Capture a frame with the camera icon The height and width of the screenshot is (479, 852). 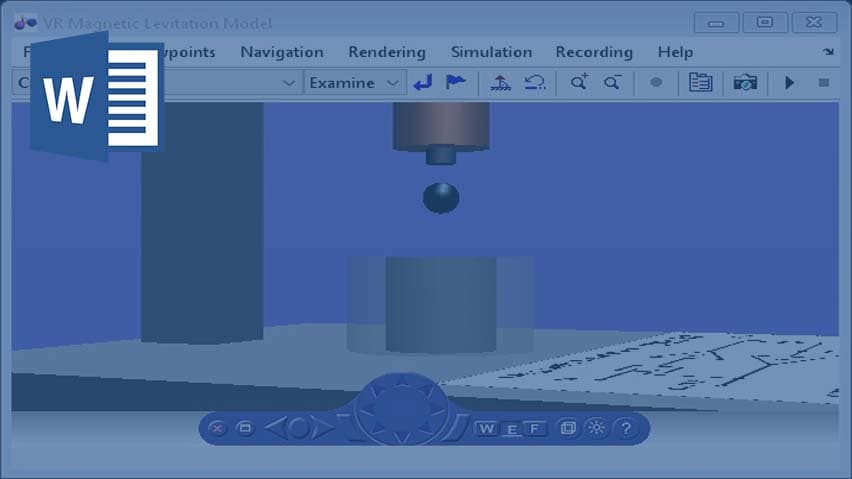(745, 83)
